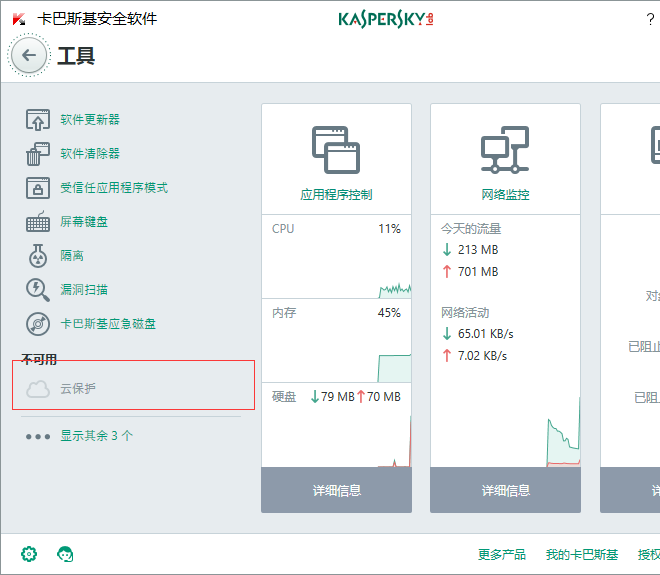The height and width of the screenshot is (575, 660).
Task: Click the 70 MB disk write value
Action: 383,397
